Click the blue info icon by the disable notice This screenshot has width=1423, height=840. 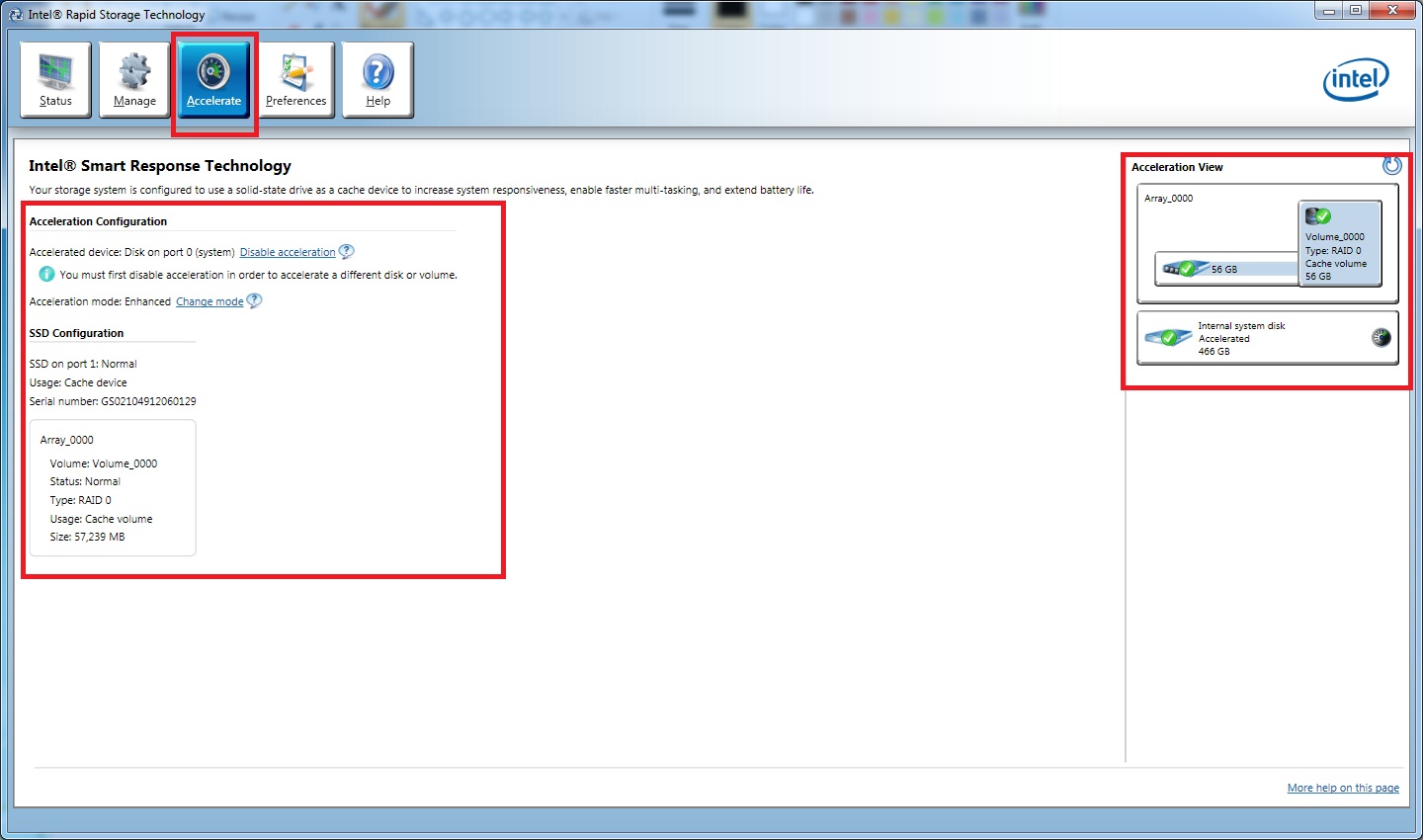click(46, 274)
